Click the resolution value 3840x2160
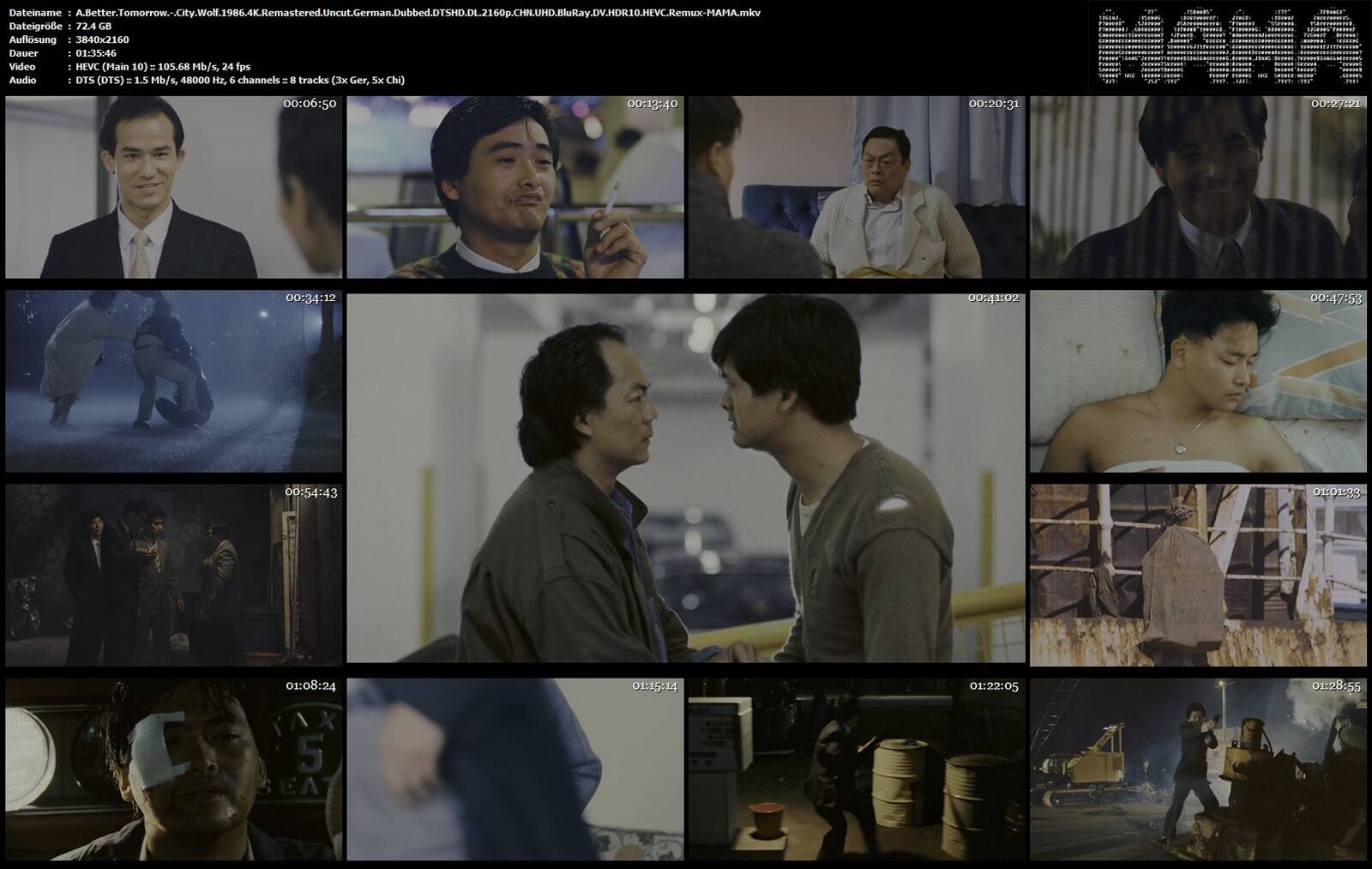The image size is (1372, 869). click(x=102, y=39)
